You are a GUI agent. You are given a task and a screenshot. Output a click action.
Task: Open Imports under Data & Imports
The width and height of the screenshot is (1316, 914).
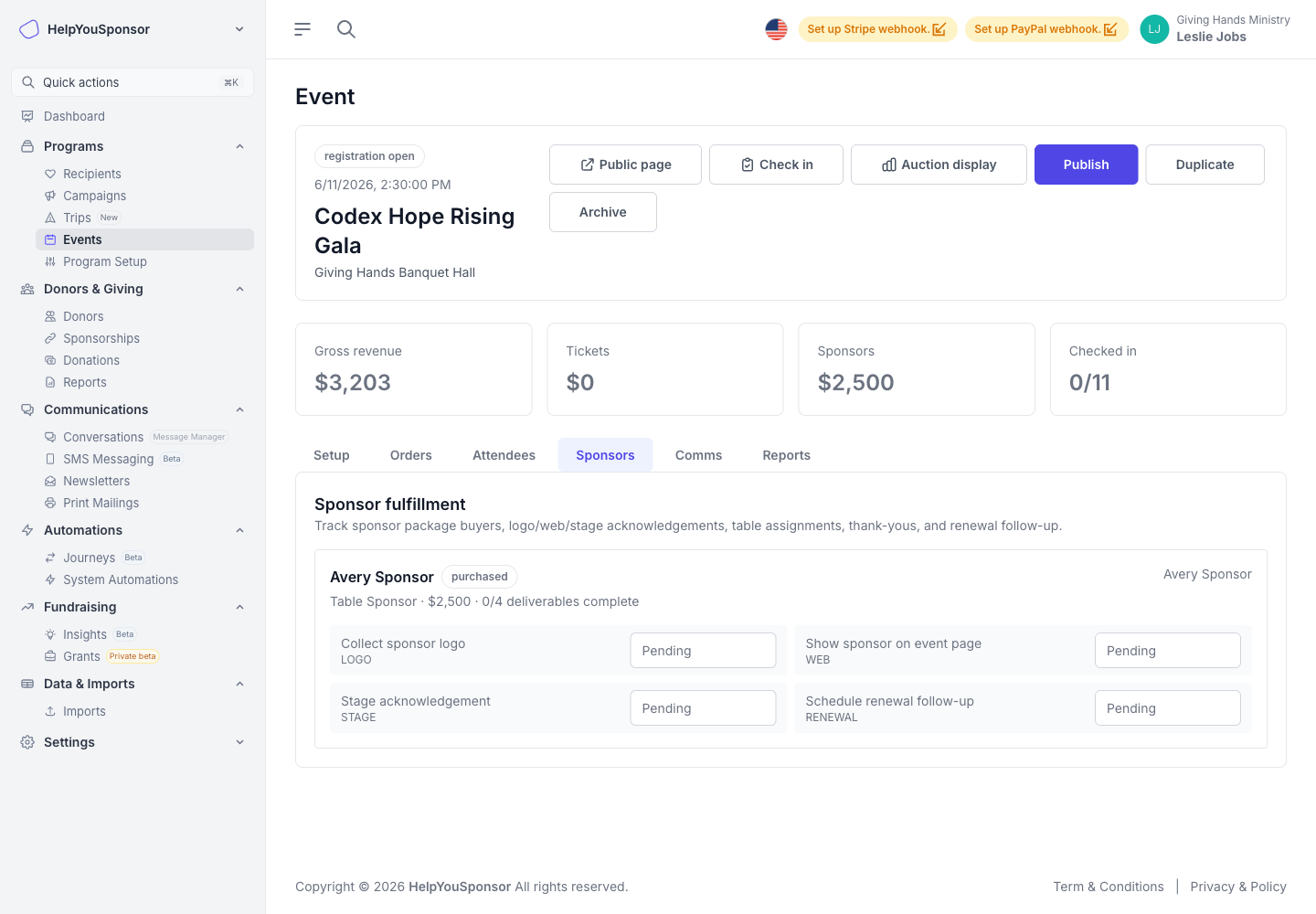coord(84,711)
